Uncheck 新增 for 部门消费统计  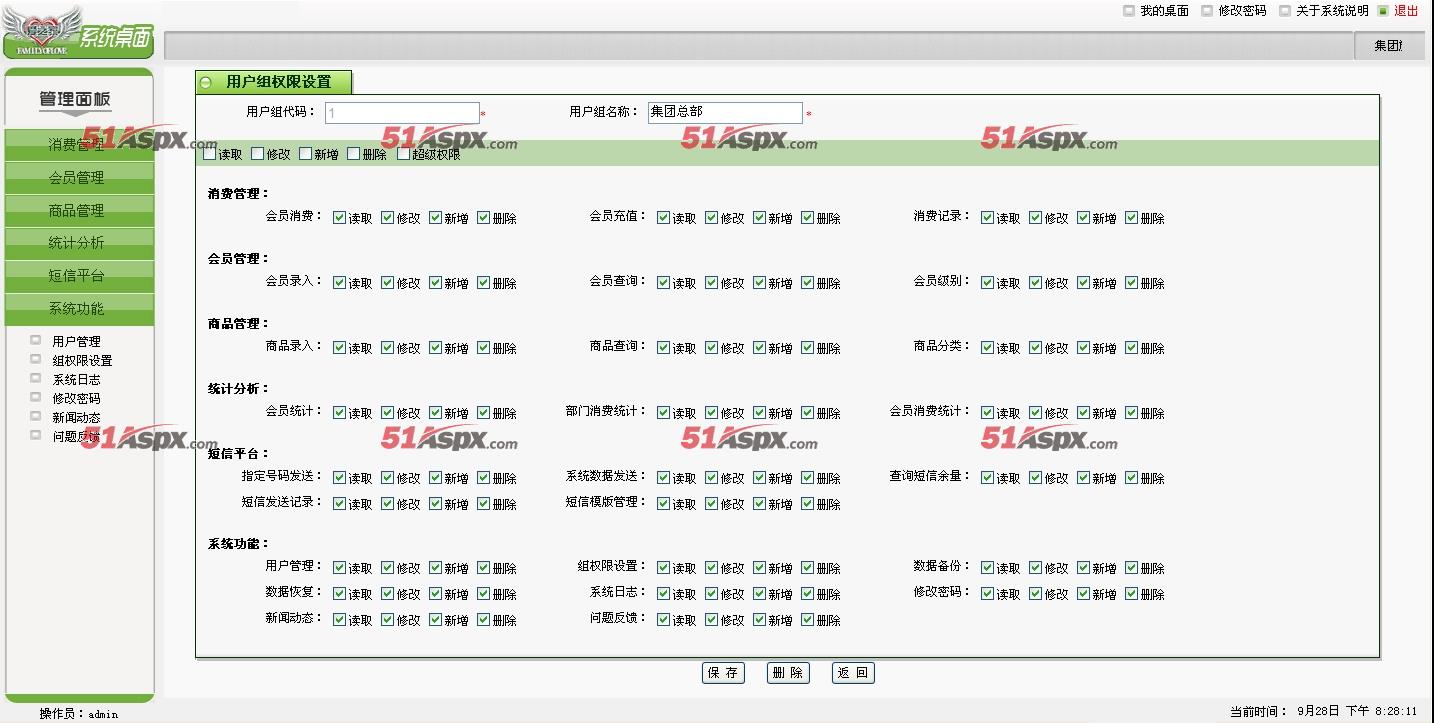(x=760, y=412)
